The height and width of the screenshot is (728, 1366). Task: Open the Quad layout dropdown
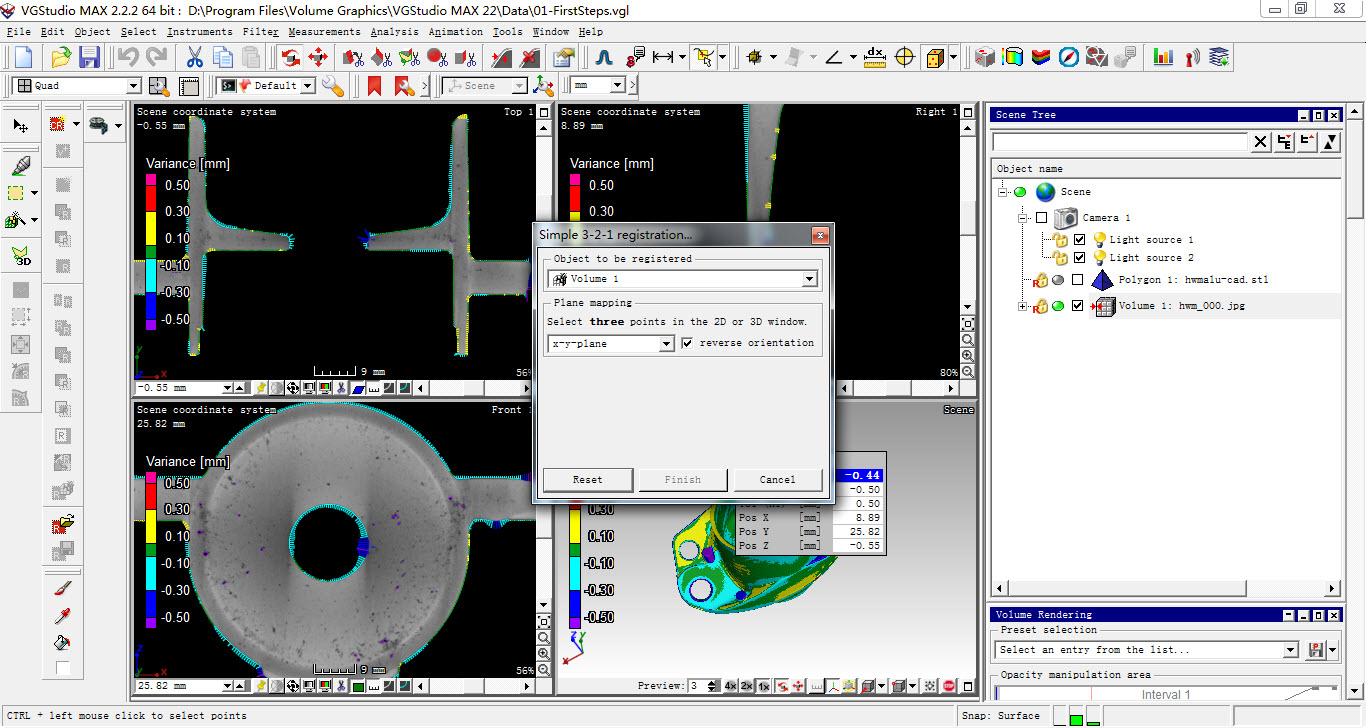(x=133, y=86)
